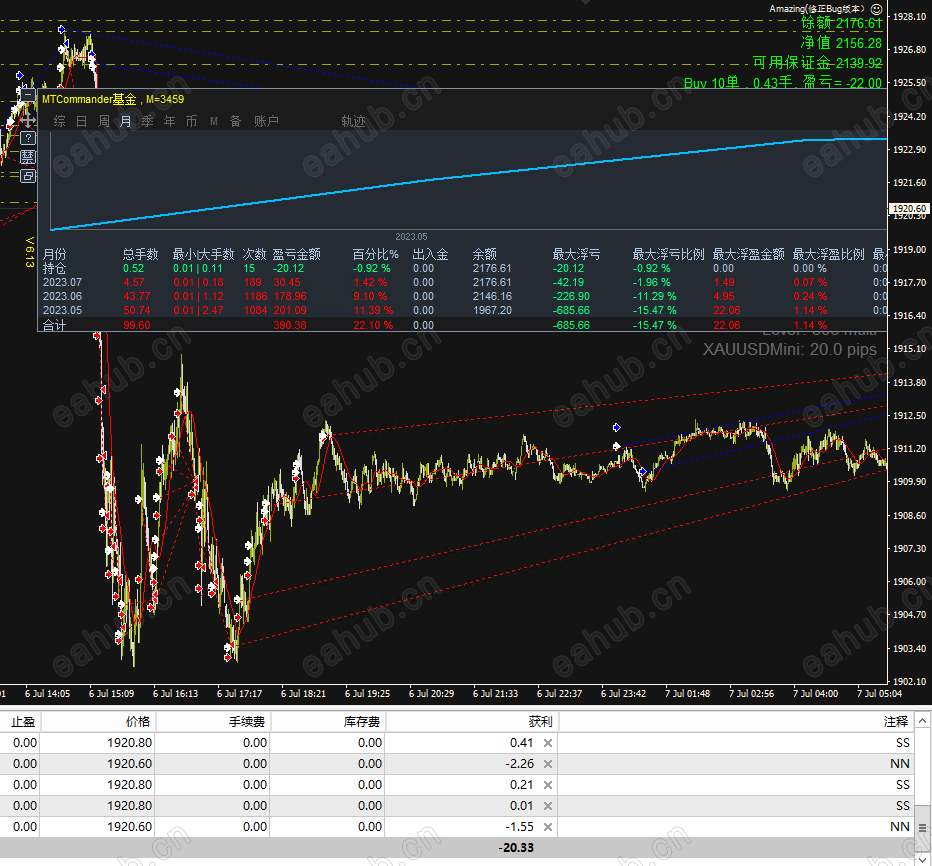The height and width of the screenshot is (866, 932).
Task: Select the 2023.05 row in the monthly table
Action: [x=461, y=310]
